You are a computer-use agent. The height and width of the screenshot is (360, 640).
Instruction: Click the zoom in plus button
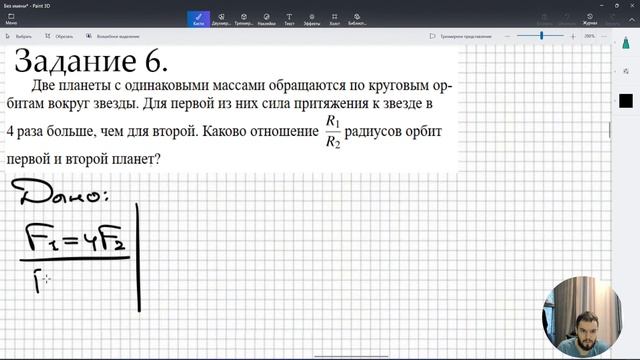click(x=573, y=36)
